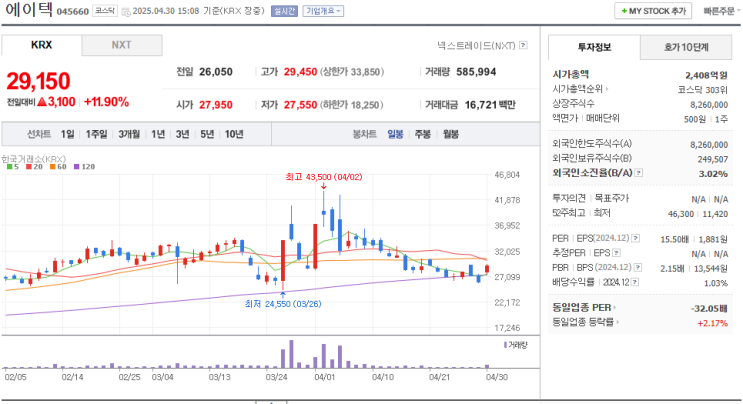Show the 10년 line chart
The width and height of the screenshot is (743, 404).
coord(234,135)
